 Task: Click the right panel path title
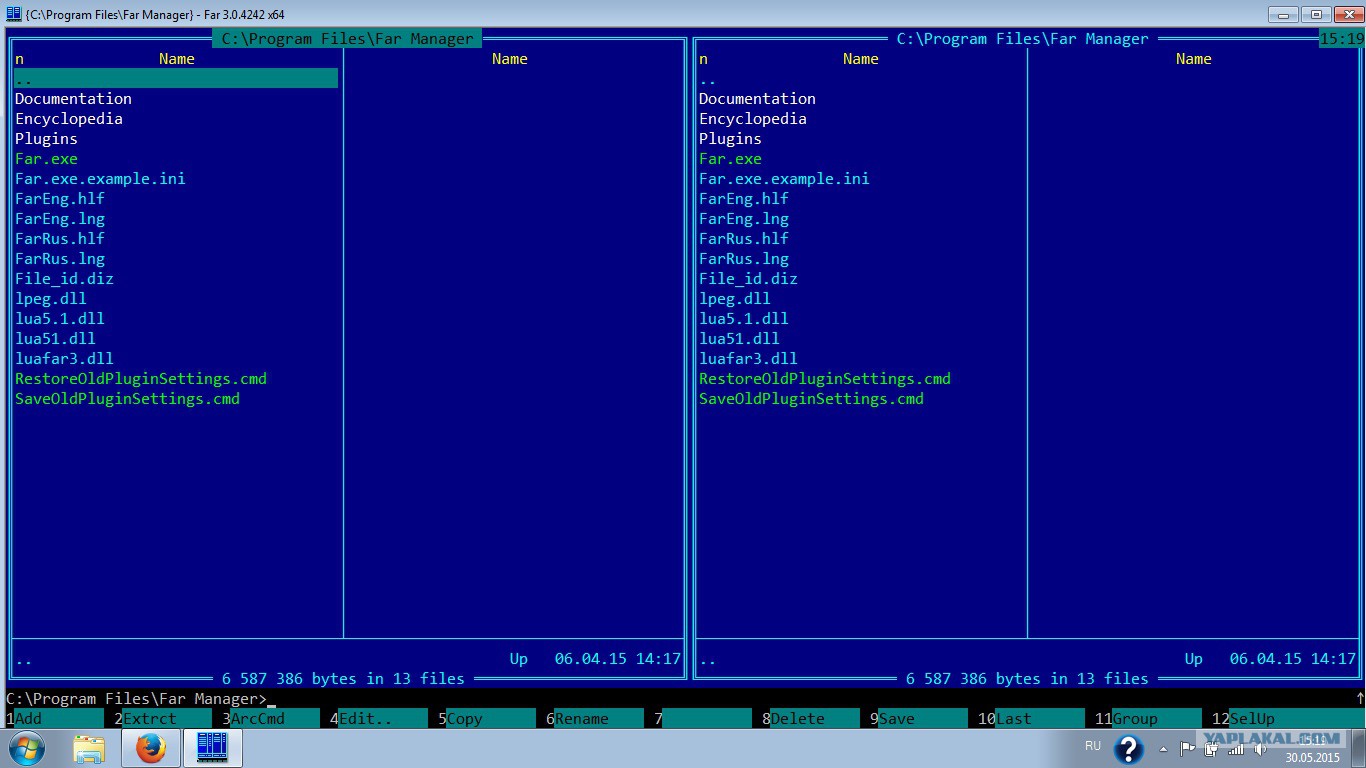[x=1022, y=39]
